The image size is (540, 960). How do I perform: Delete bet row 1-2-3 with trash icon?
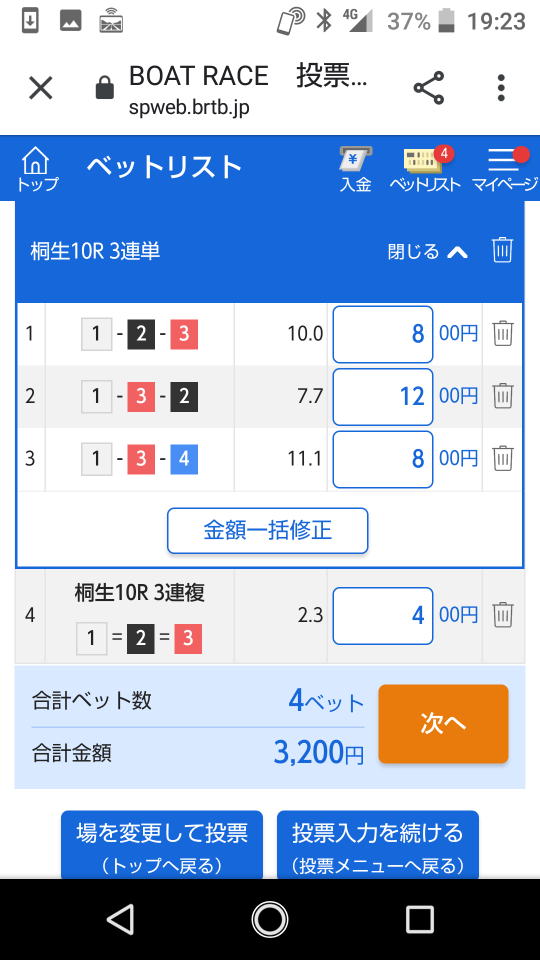[503, 334]
